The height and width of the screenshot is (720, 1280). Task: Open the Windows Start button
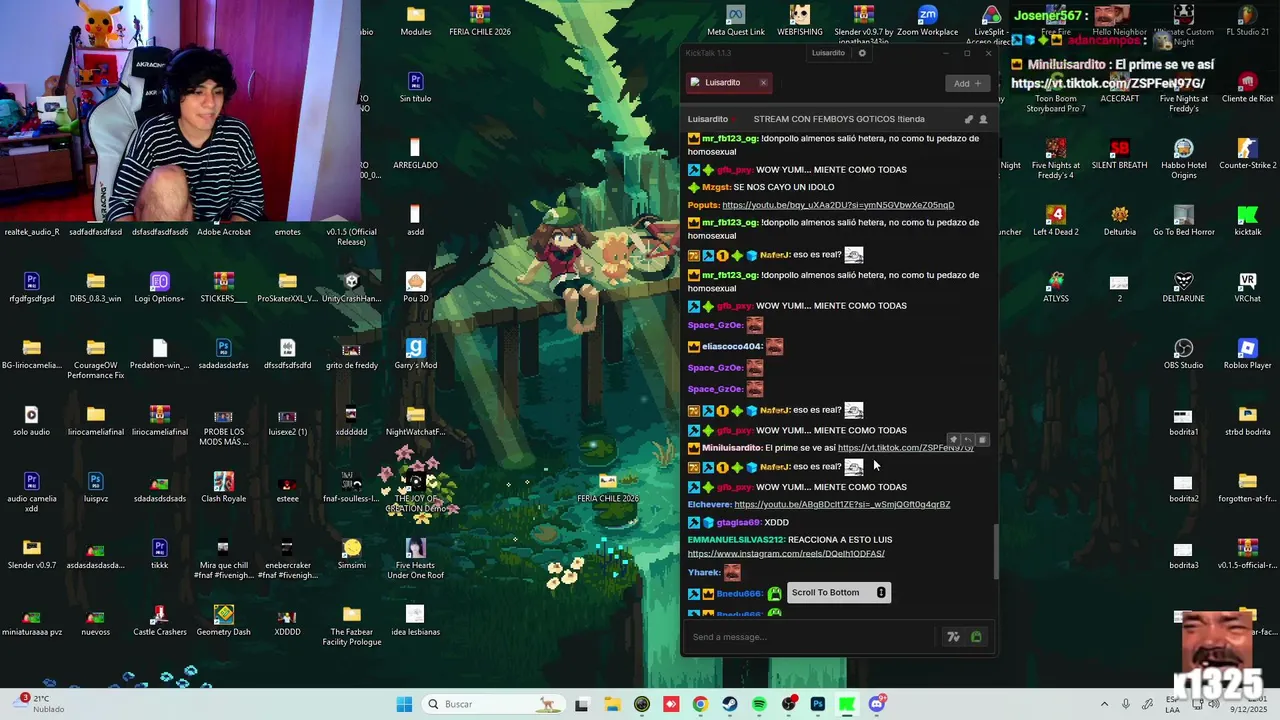click(x=404, y=704)
